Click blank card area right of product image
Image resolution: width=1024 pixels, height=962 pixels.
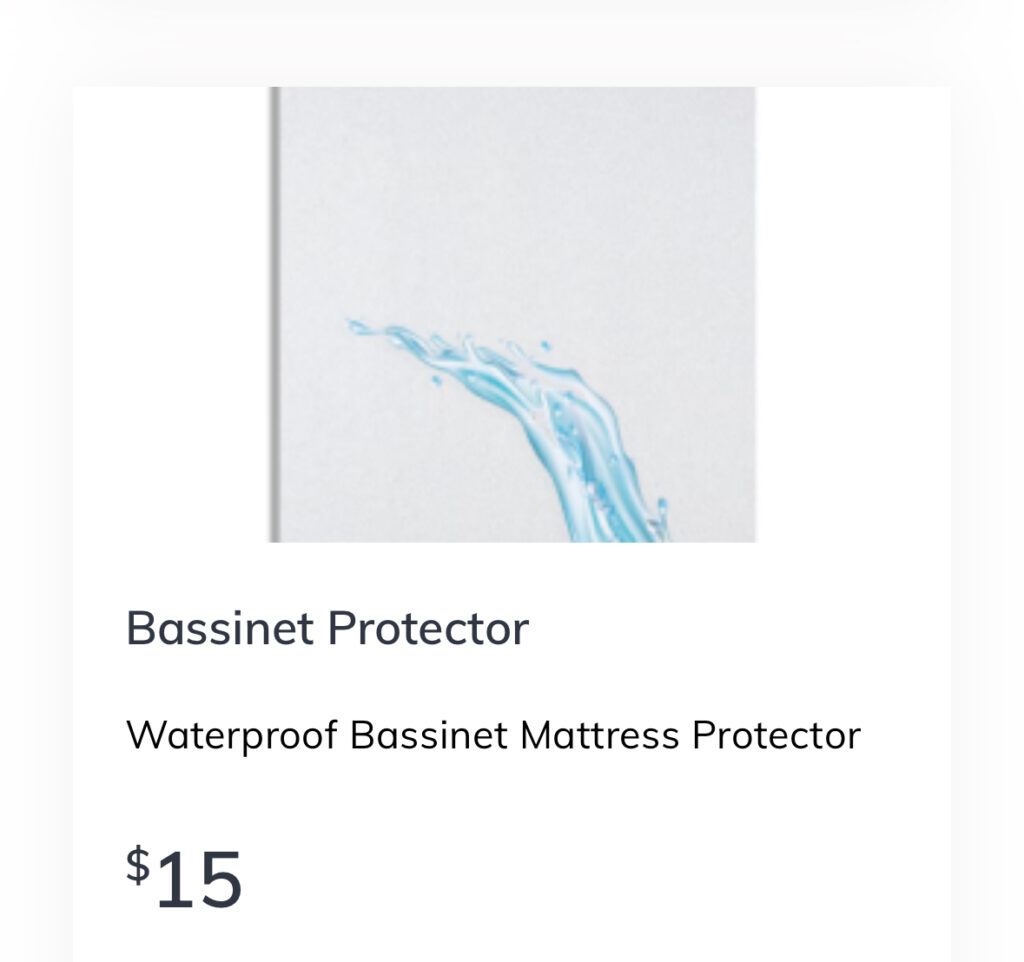[x=850, y=314]
